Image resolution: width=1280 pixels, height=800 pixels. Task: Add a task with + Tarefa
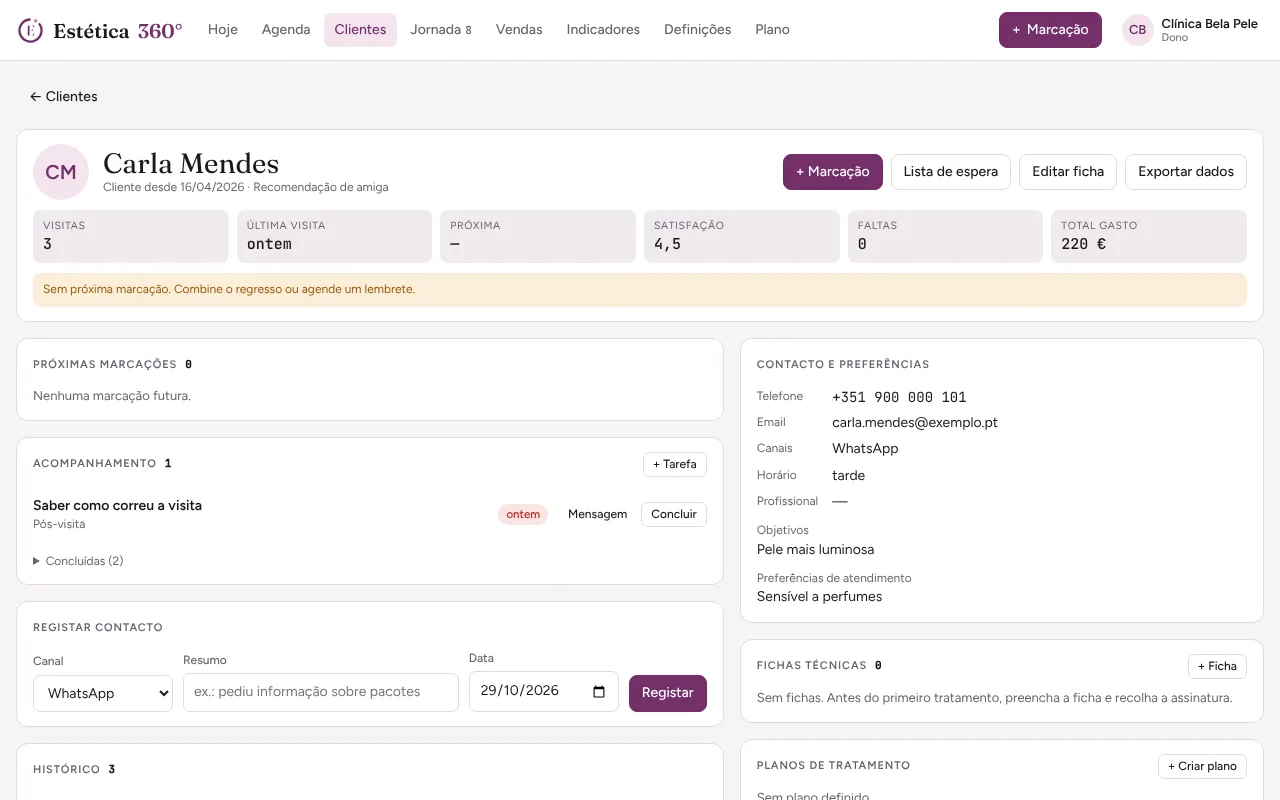(x=675, y=464)
